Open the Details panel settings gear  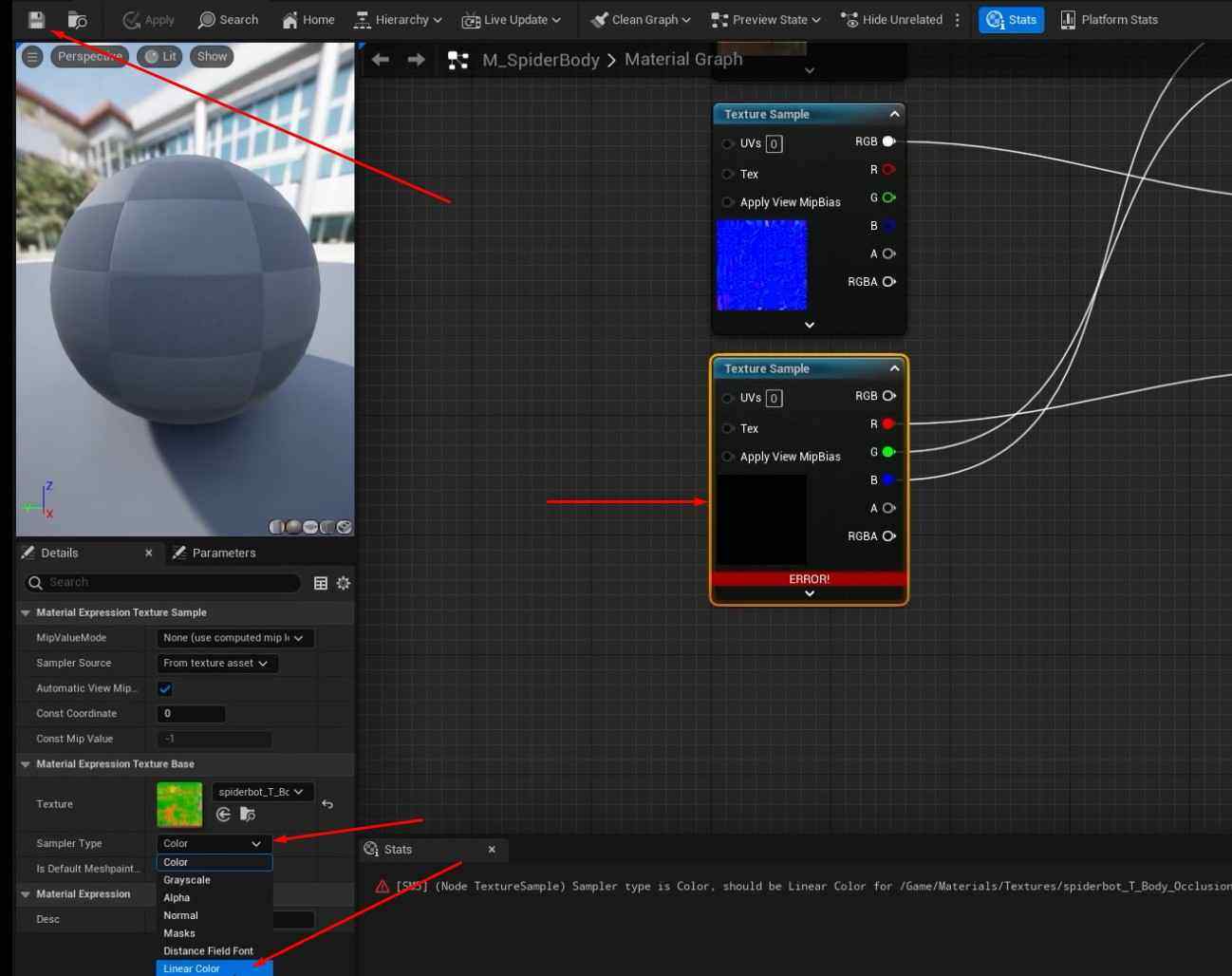pyautogui.click(x=344, y=583)
